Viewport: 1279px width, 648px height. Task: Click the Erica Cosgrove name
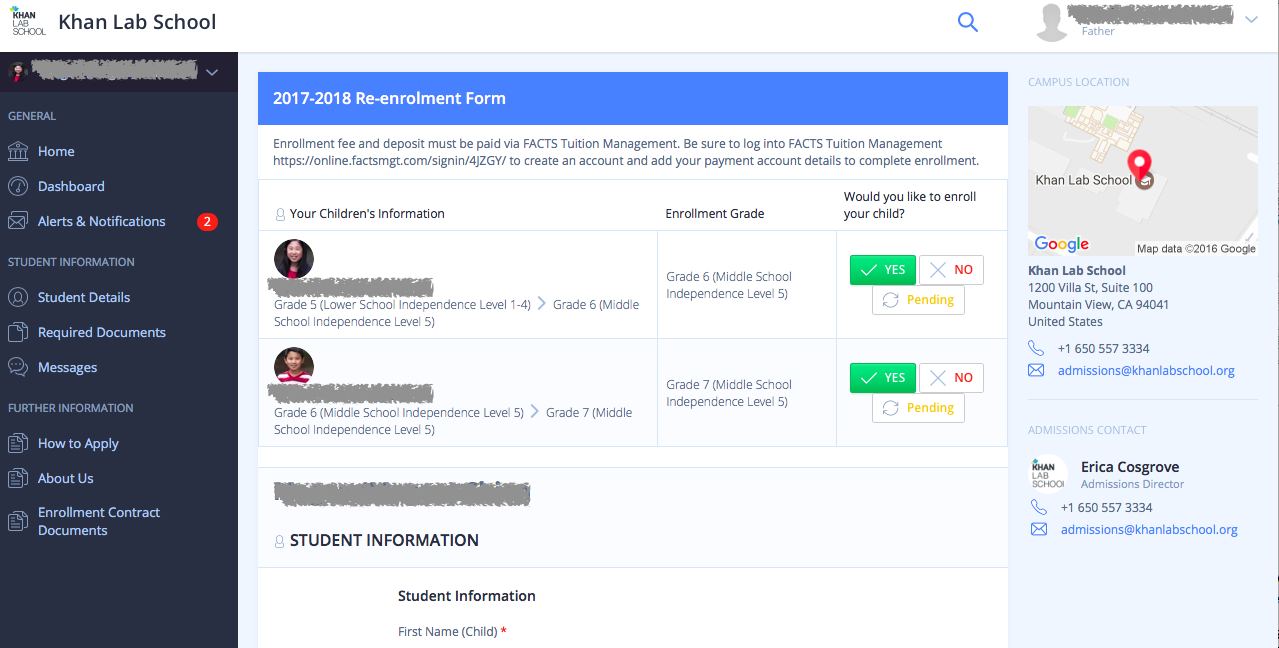[x=1130, y=467]
